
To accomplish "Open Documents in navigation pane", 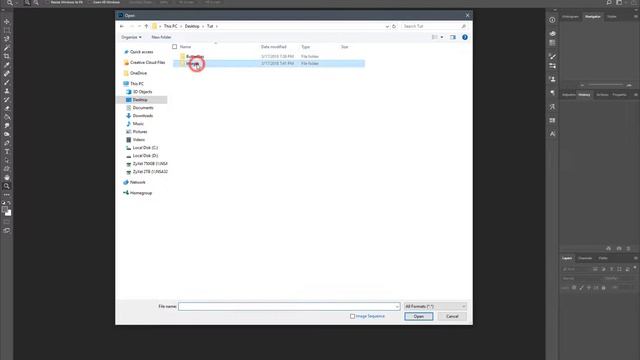I will pos(143,108).
